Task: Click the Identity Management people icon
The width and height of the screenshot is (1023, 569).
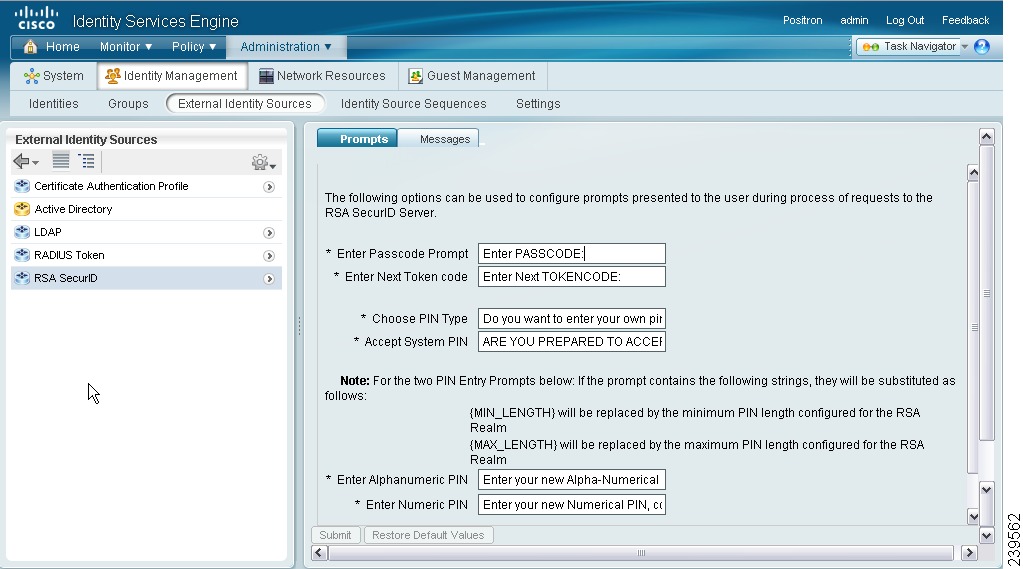Action: (x=113, y=76)
